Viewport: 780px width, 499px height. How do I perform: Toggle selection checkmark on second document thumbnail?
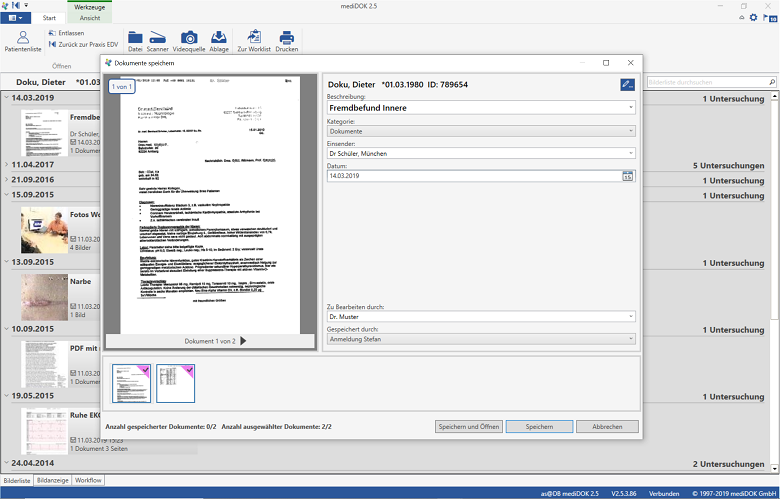(190, 369)
